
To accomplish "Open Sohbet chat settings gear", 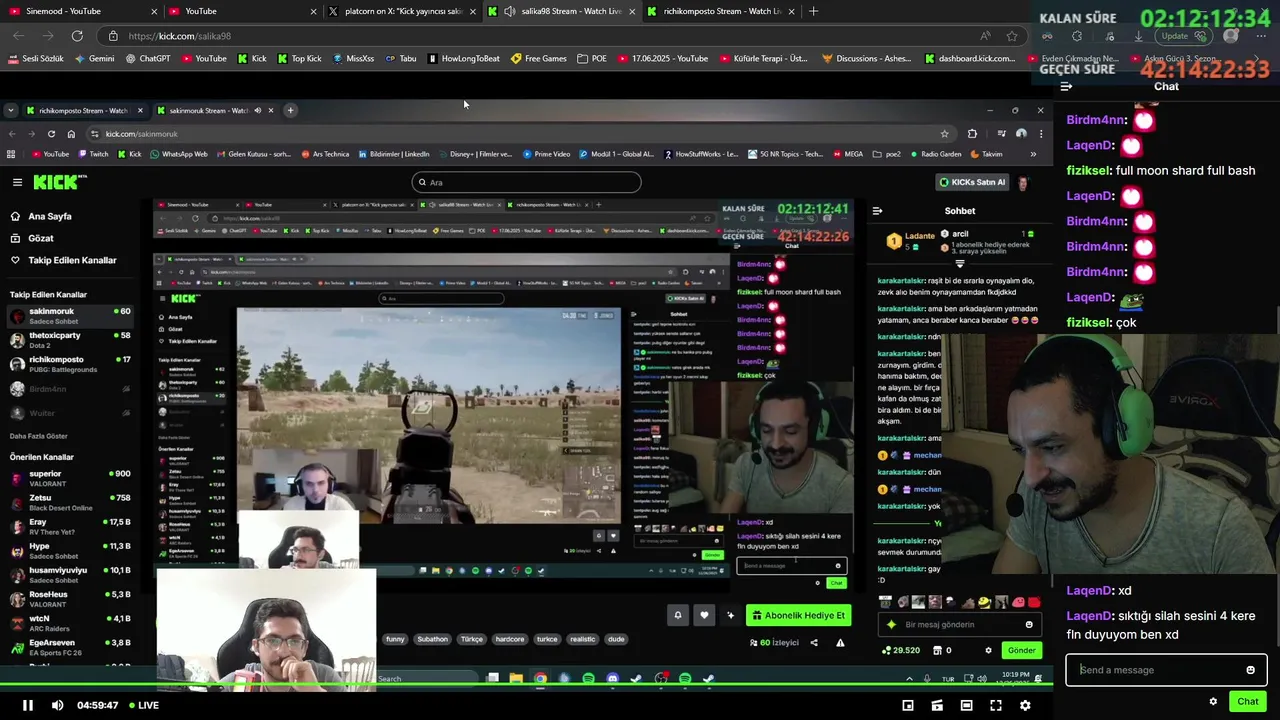I will tap(988, 650).
